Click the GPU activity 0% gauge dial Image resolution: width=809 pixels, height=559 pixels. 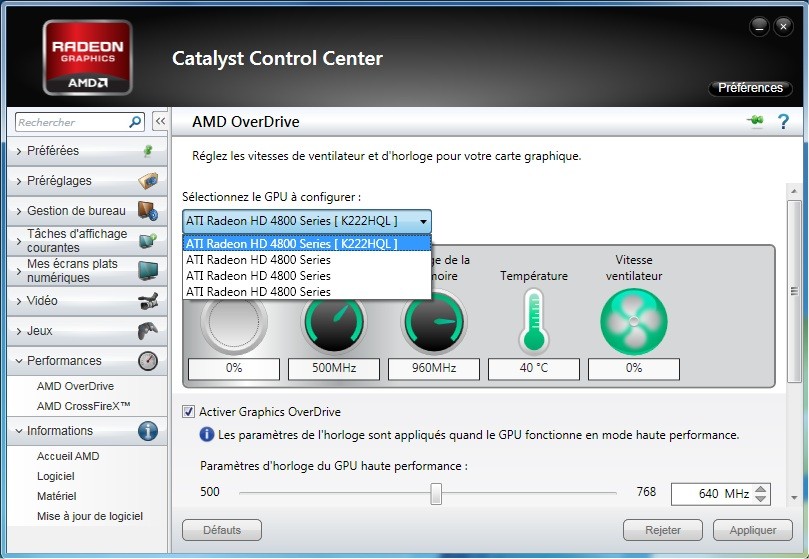coord(234,323)
